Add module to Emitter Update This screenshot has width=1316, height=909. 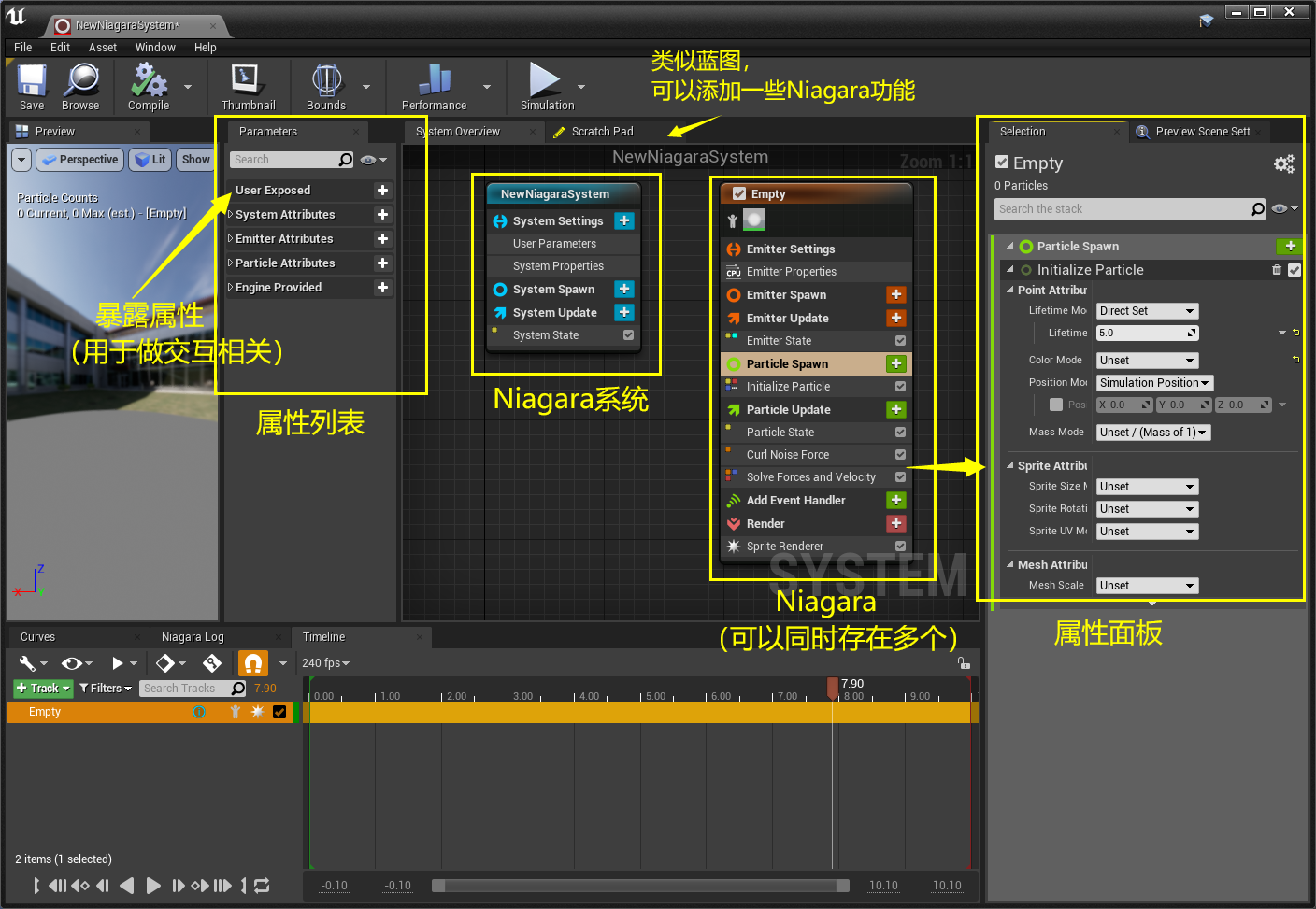(x=896, y=318)
